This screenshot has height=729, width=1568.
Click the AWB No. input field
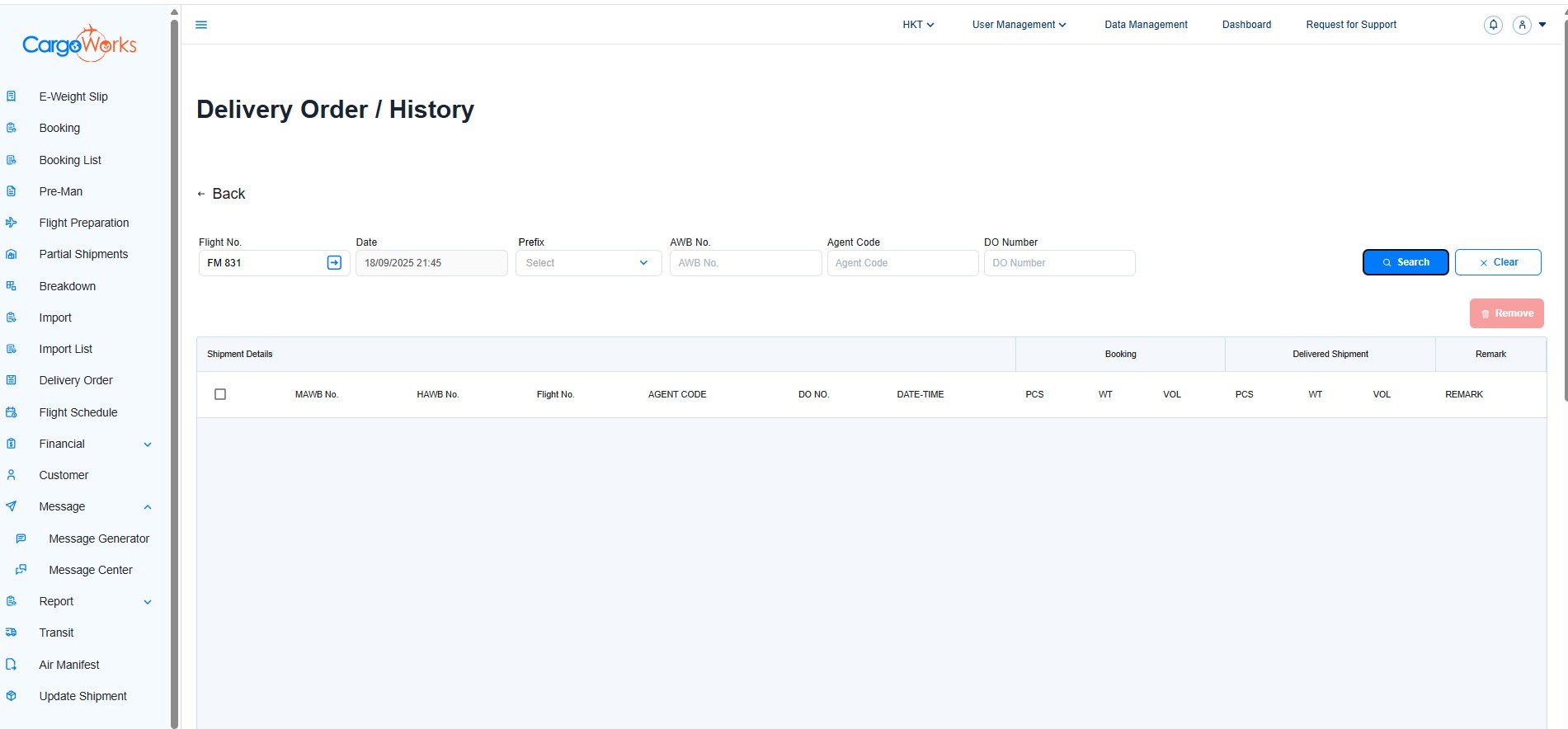[x=745, y=263]
